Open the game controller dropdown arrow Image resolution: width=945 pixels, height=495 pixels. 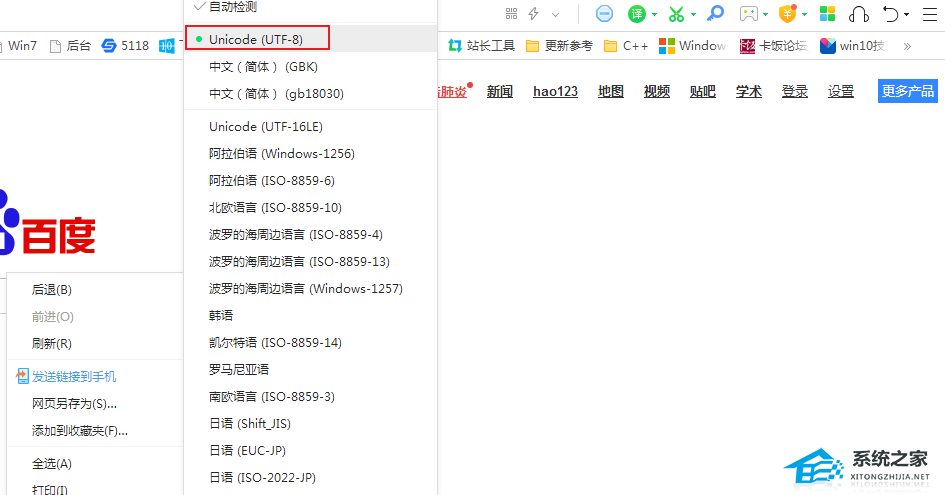(x=765, y=14)
